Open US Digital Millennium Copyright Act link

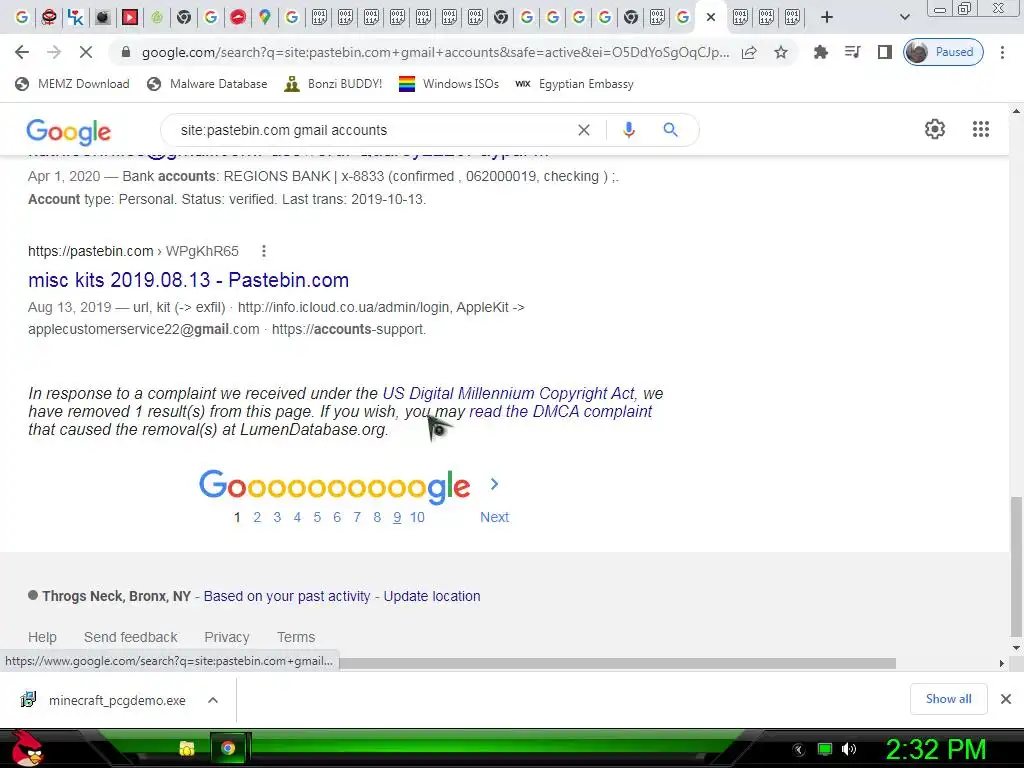pyautogui.click(x=509, y=393)
